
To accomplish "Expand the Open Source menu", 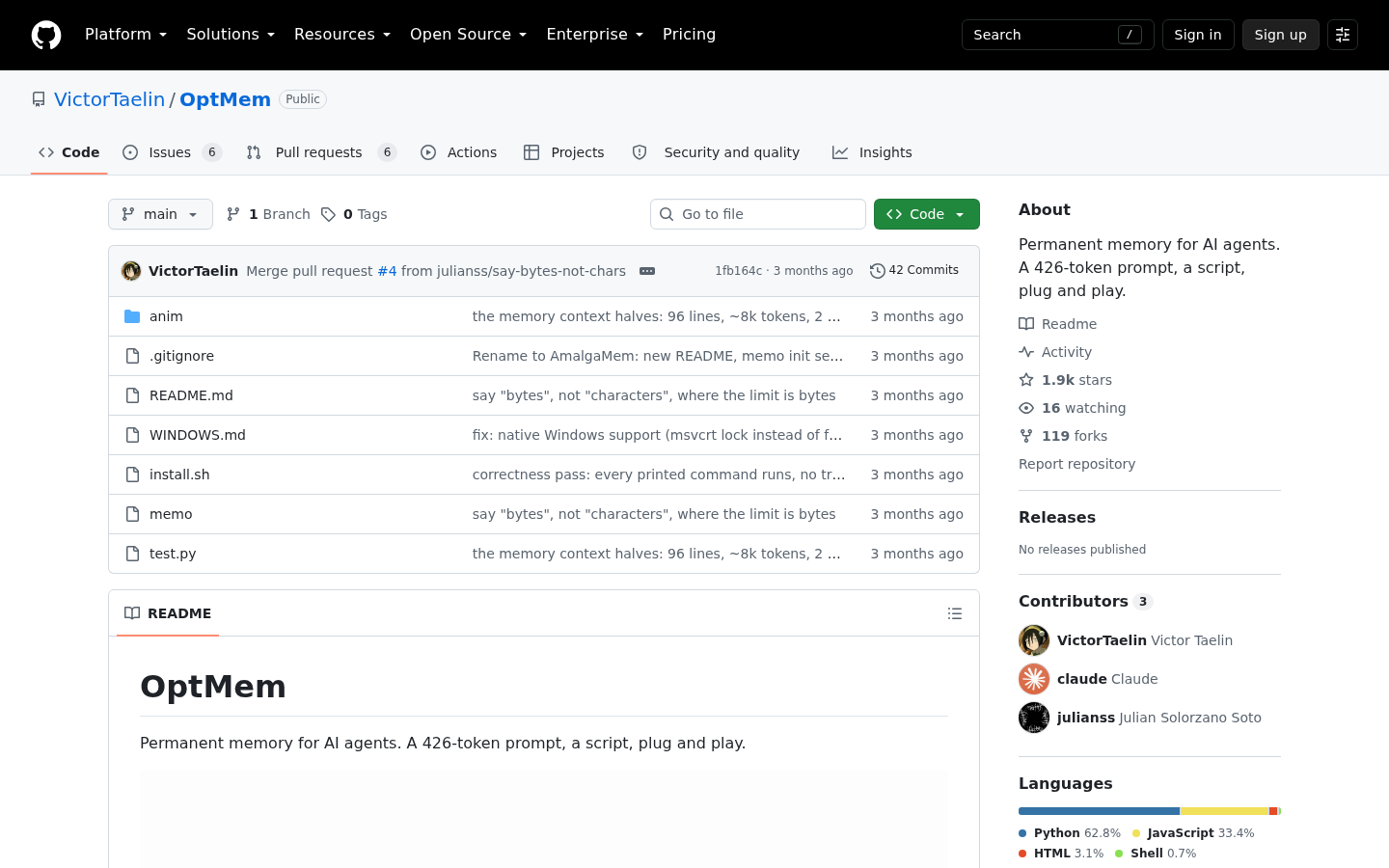I will [469, 35].
